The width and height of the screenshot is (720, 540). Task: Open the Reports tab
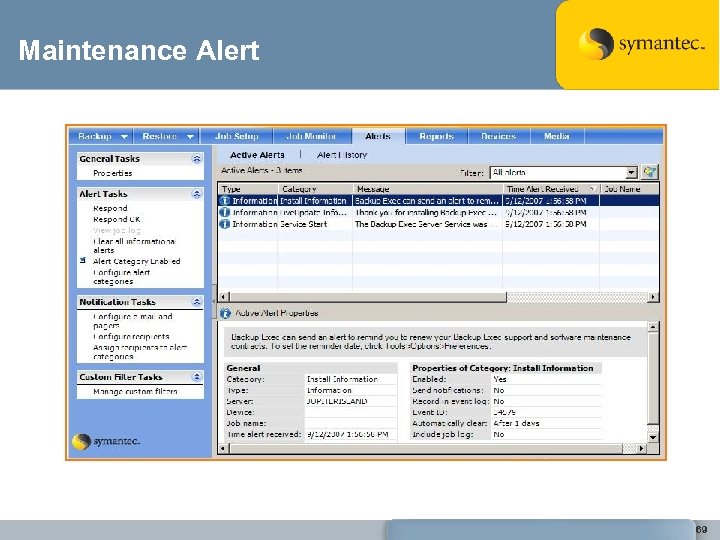(436, 136)
